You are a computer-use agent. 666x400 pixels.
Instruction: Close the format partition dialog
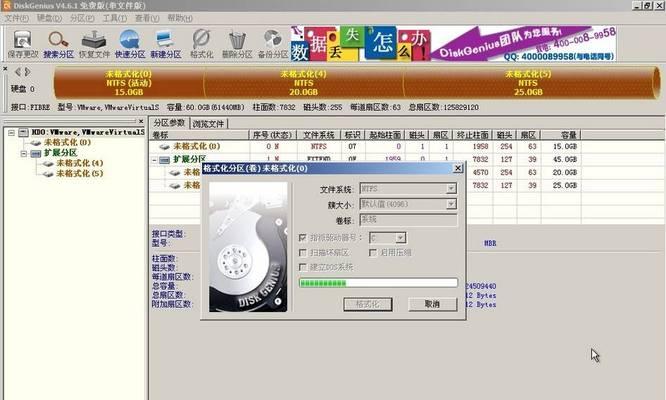(458, 168)
